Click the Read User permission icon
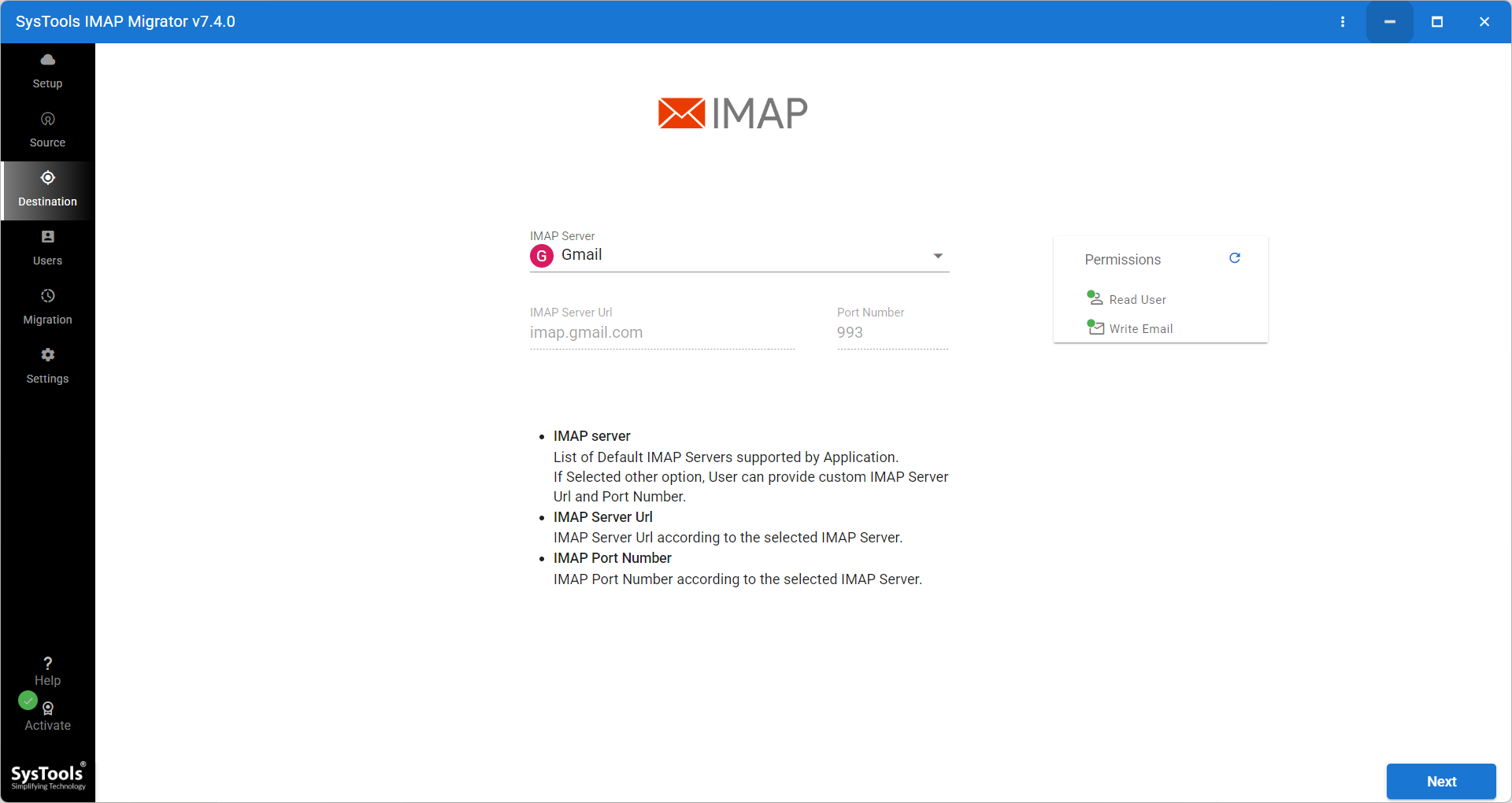1512x803 pixels. pyautogui.click(x=1094, y=298)
